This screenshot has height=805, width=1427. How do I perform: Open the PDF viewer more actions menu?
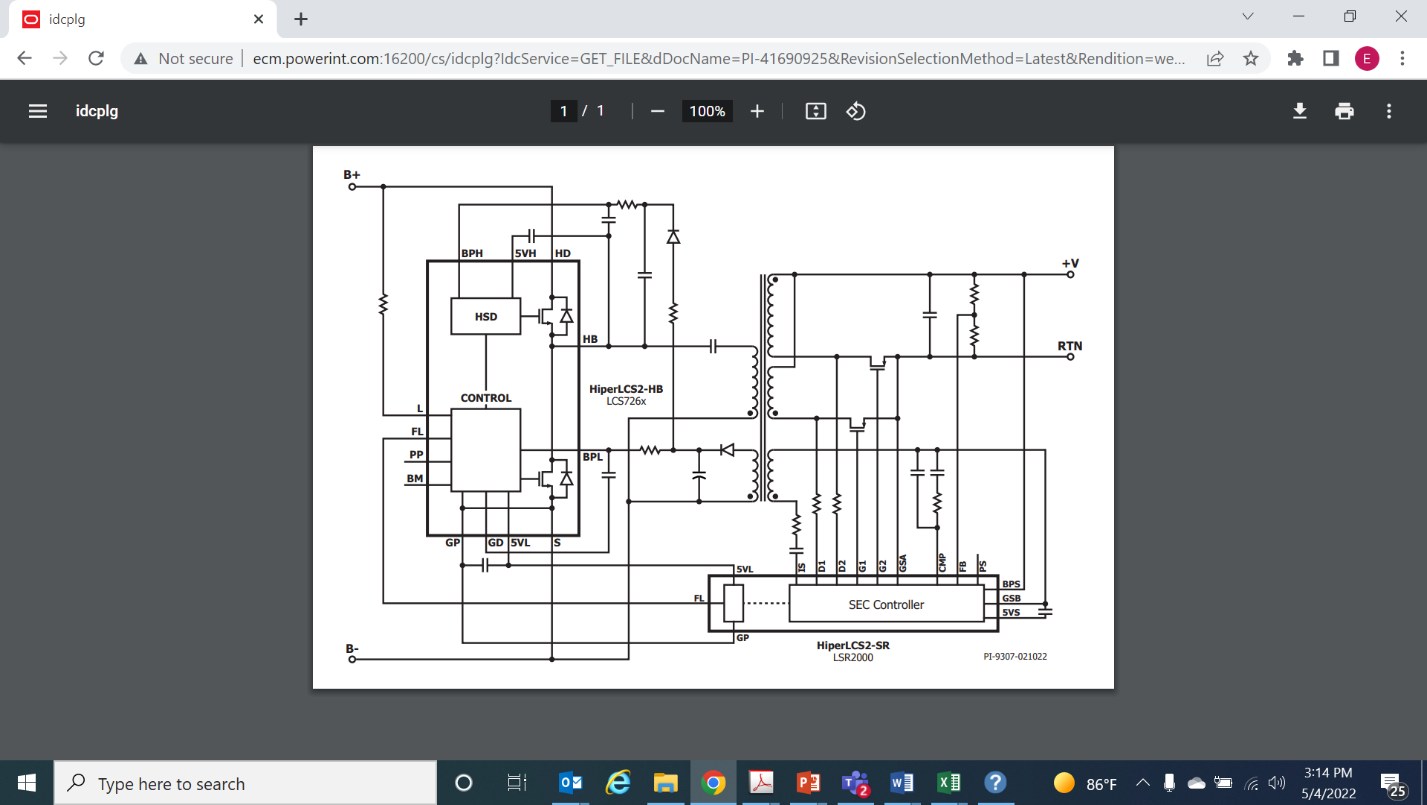pyautogui.click(x=1389, y=111)
